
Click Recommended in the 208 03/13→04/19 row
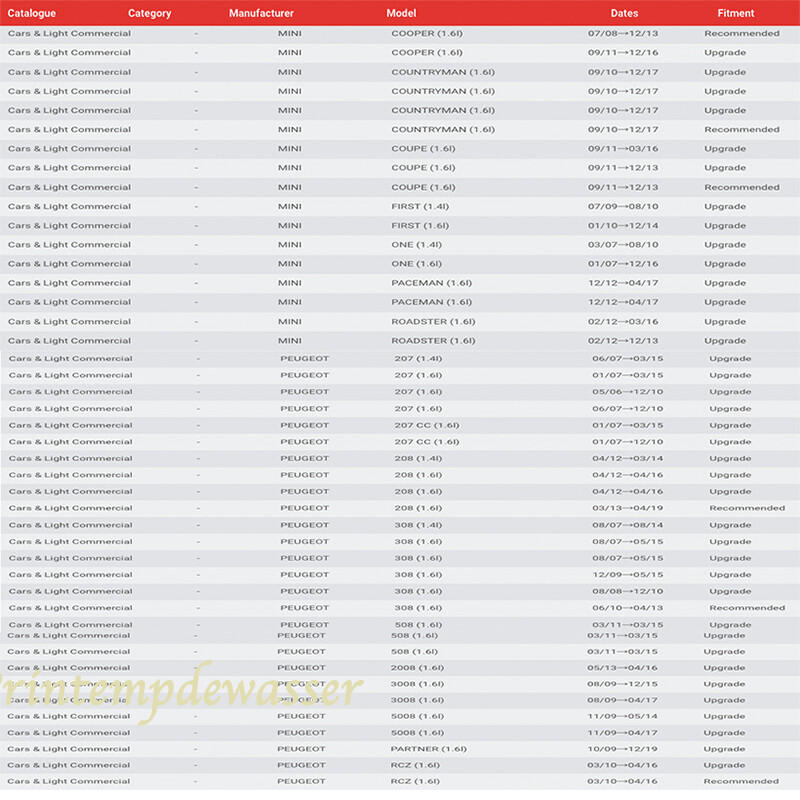click(x=747, y=508)
